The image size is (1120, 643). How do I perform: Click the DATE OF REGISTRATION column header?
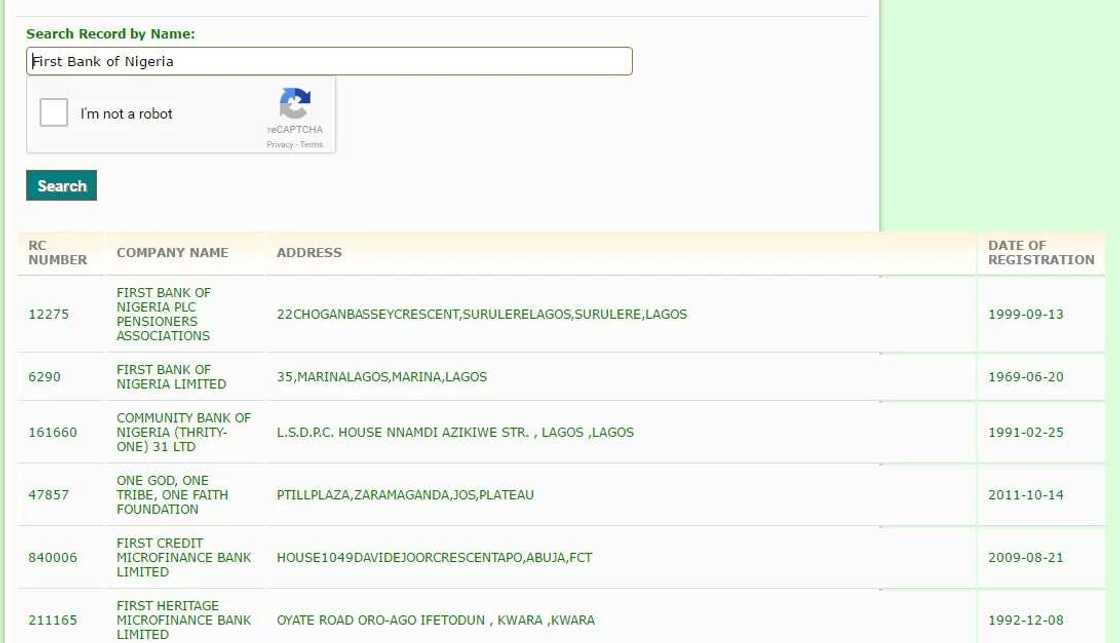coord(1040,252)
